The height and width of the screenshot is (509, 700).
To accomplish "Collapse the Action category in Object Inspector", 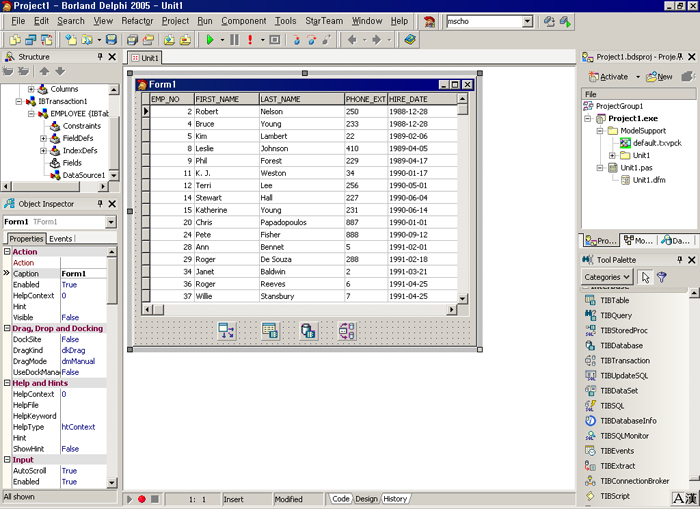I will [x=8, y=252].
